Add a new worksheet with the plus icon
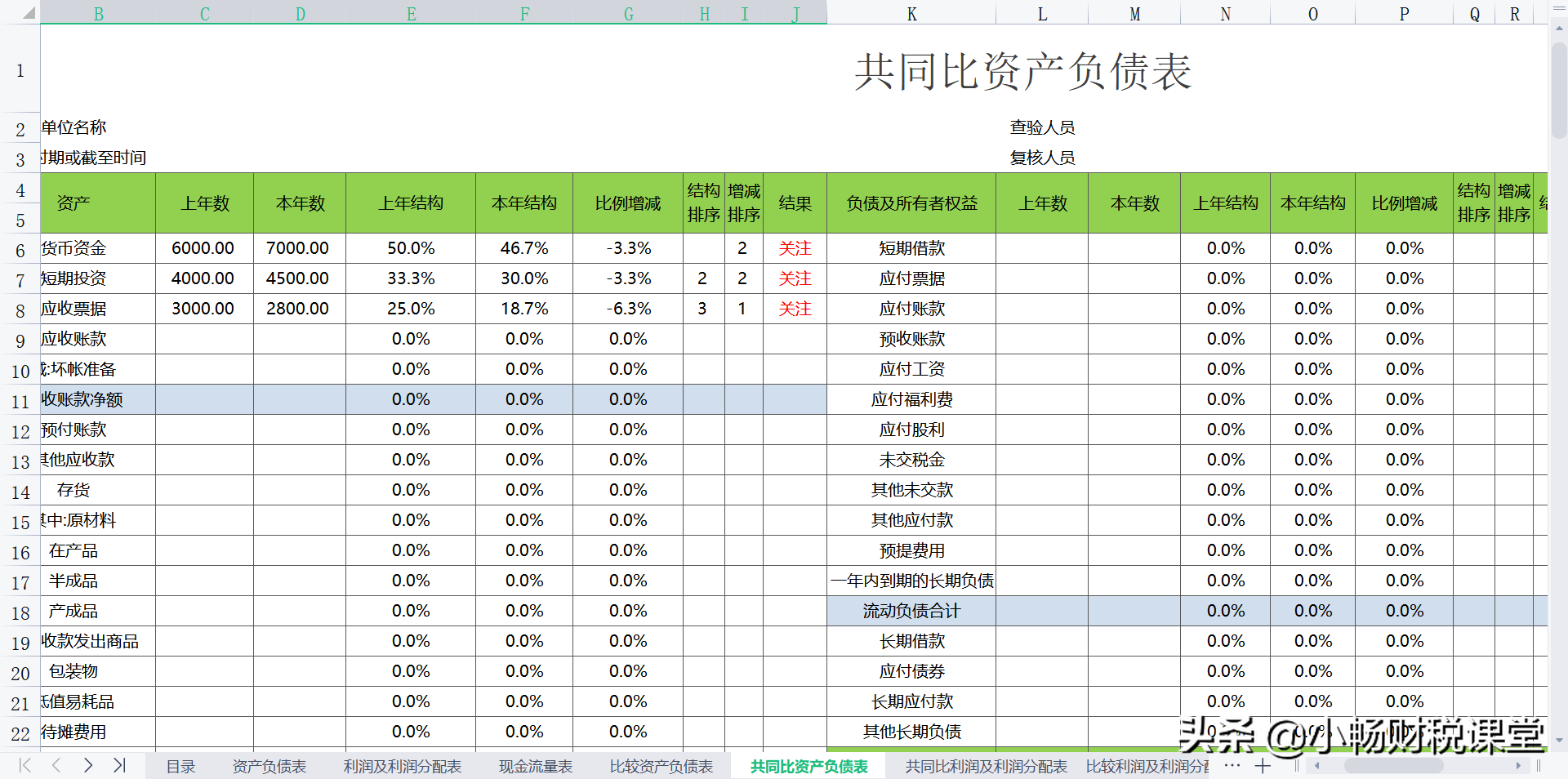This screenshot has width=1568, height=779. click(1263, 766)
